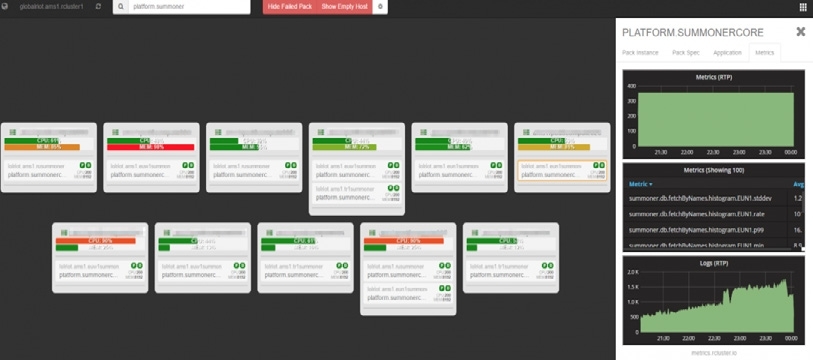
Task: Switch to the Pack Spec tab
Action: click(685, 53)
